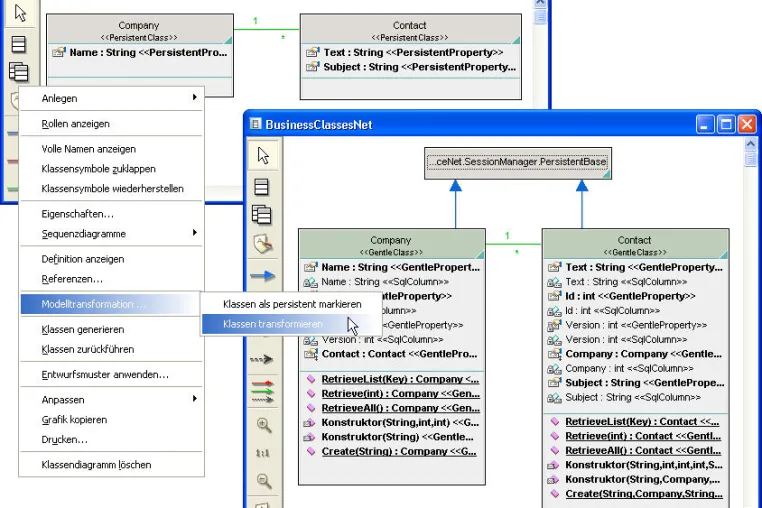Select Rollen anzeigen in context menu
Image resolution: width=762 pixels, height=508 pixels.
click(x=76, y=124)
